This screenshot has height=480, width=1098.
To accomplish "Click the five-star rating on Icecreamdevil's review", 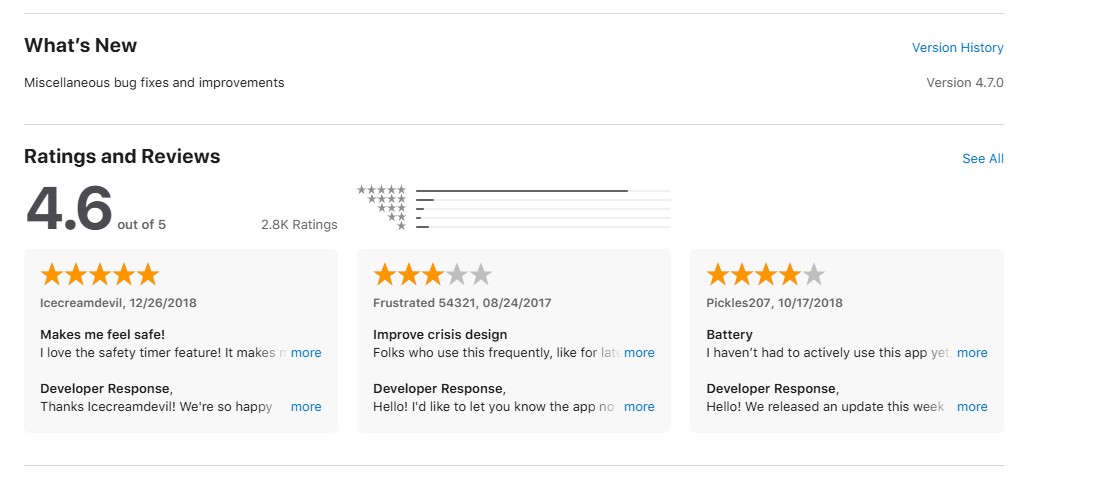I will tap(99, 275).
